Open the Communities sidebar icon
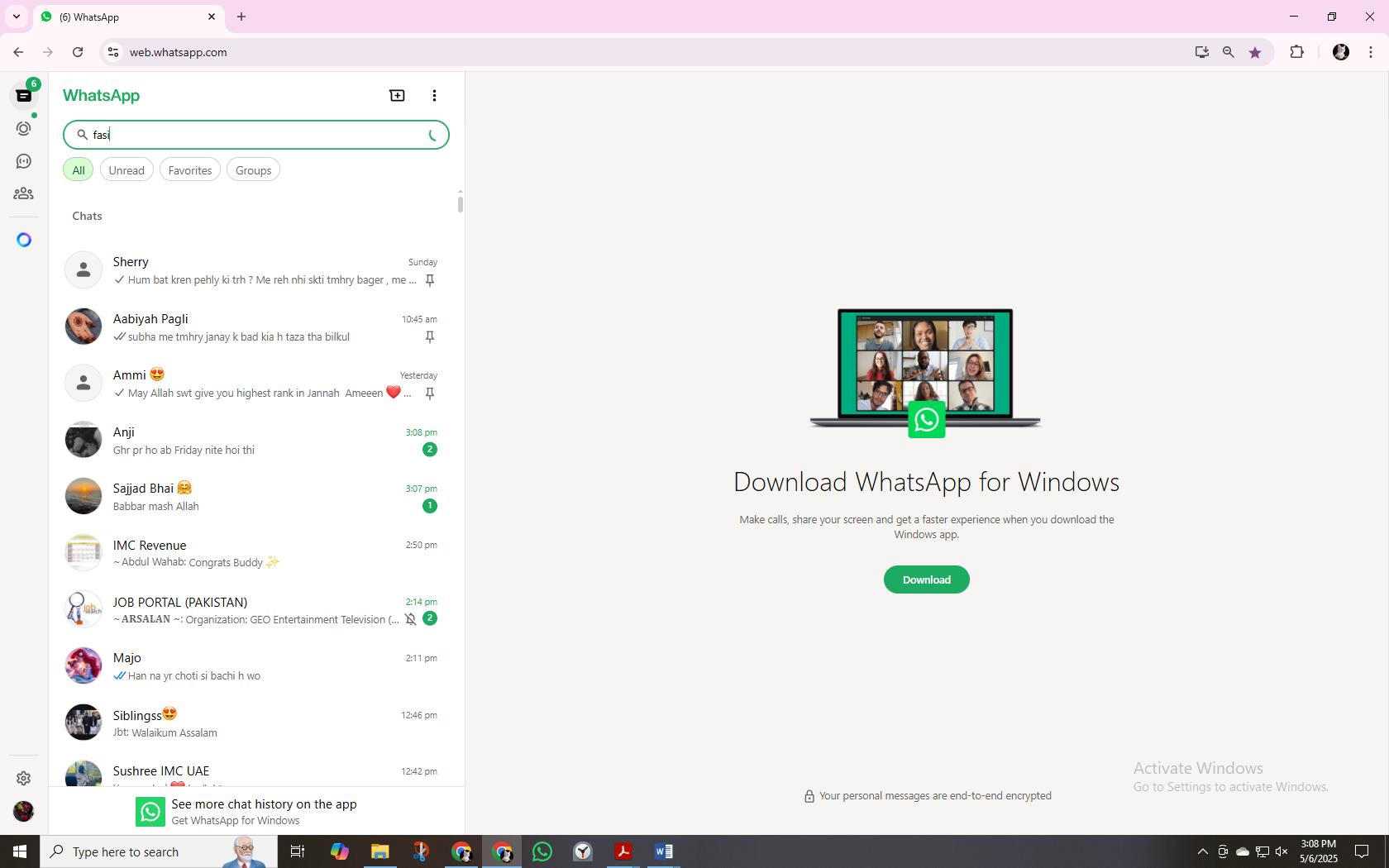This screenshot has height=868, width=1389. pyautogui.click(x=24, y=193)
